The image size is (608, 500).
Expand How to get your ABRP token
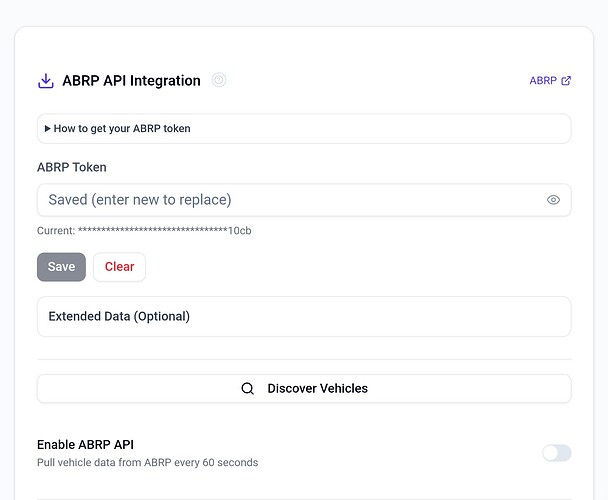click(304, 128)
